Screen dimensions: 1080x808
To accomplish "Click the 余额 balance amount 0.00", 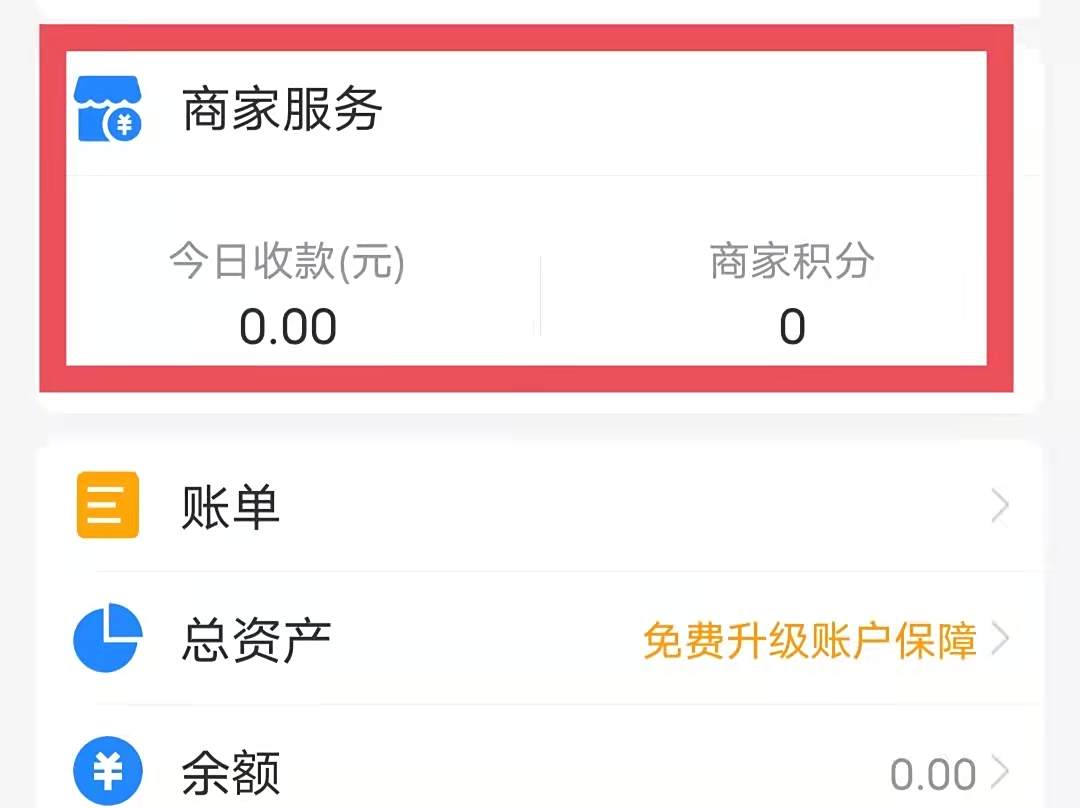I will (933, 775).
